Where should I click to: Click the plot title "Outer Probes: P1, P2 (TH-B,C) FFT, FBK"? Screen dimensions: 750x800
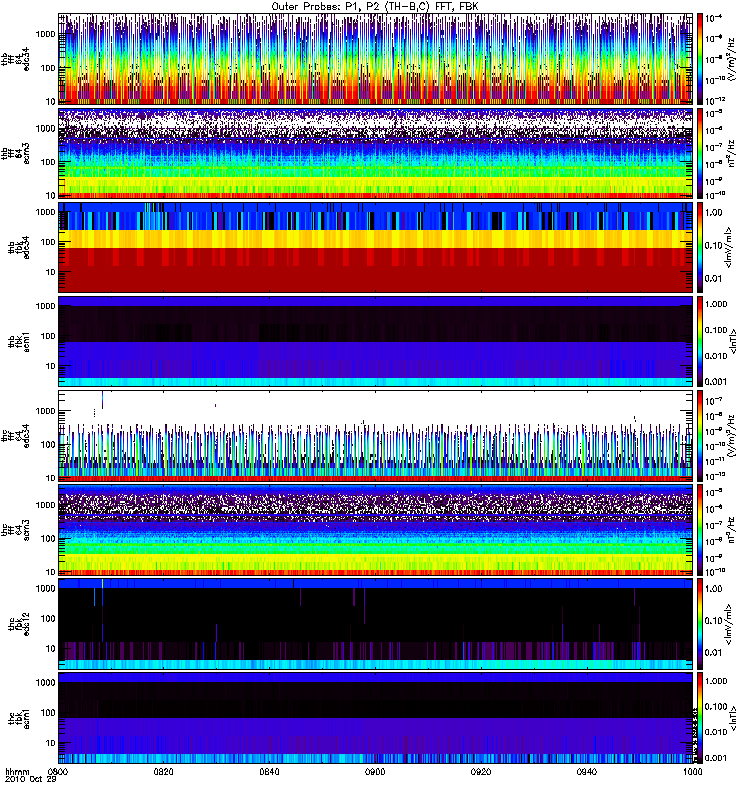coord(375,7)
